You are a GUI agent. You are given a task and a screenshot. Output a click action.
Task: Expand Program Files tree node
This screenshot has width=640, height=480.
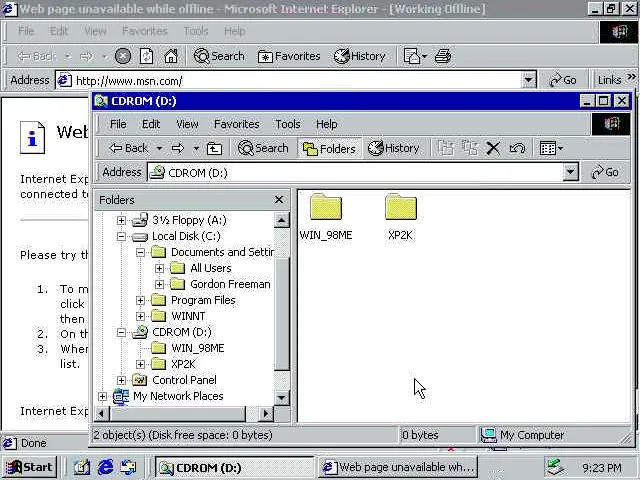tap(140, 300)
